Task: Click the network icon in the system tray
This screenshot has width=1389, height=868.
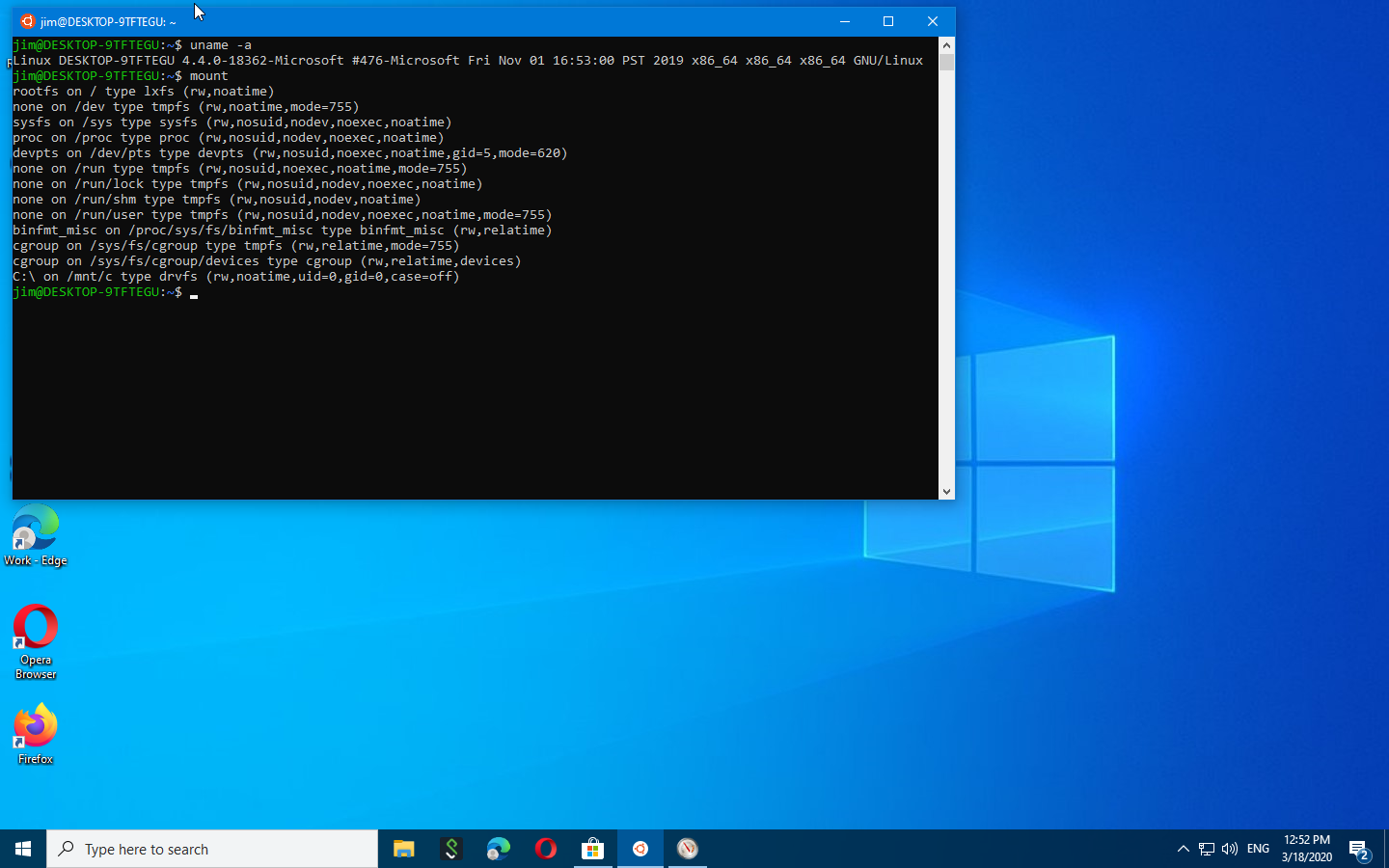Action: click(1206, 849)
